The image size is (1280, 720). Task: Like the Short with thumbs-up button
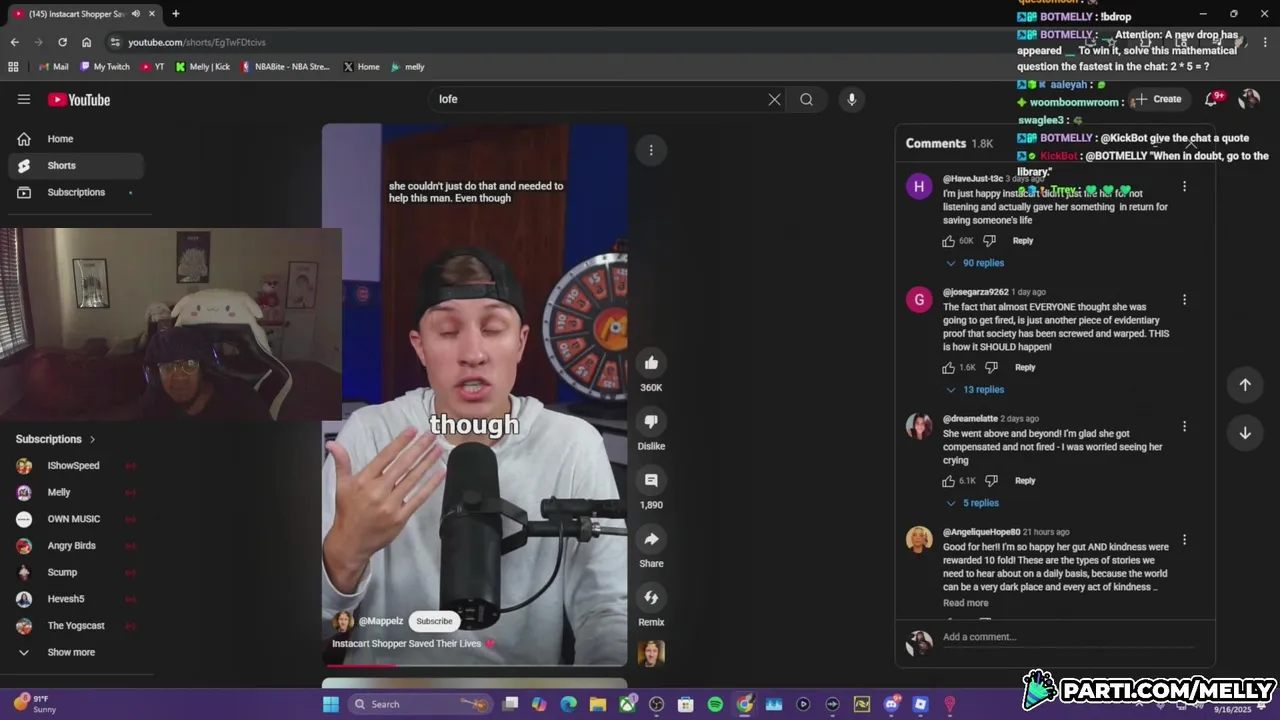click(x=651, y=363)
